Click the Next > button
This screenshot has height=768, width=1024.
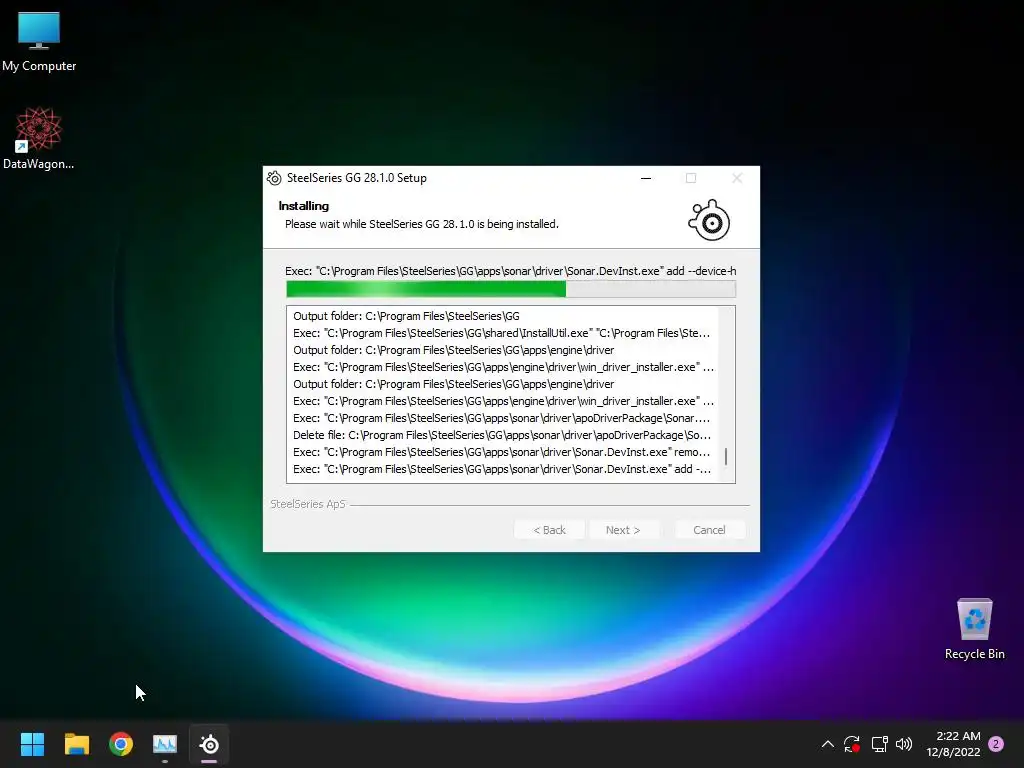pyautogui.click(x=623, y=530)
